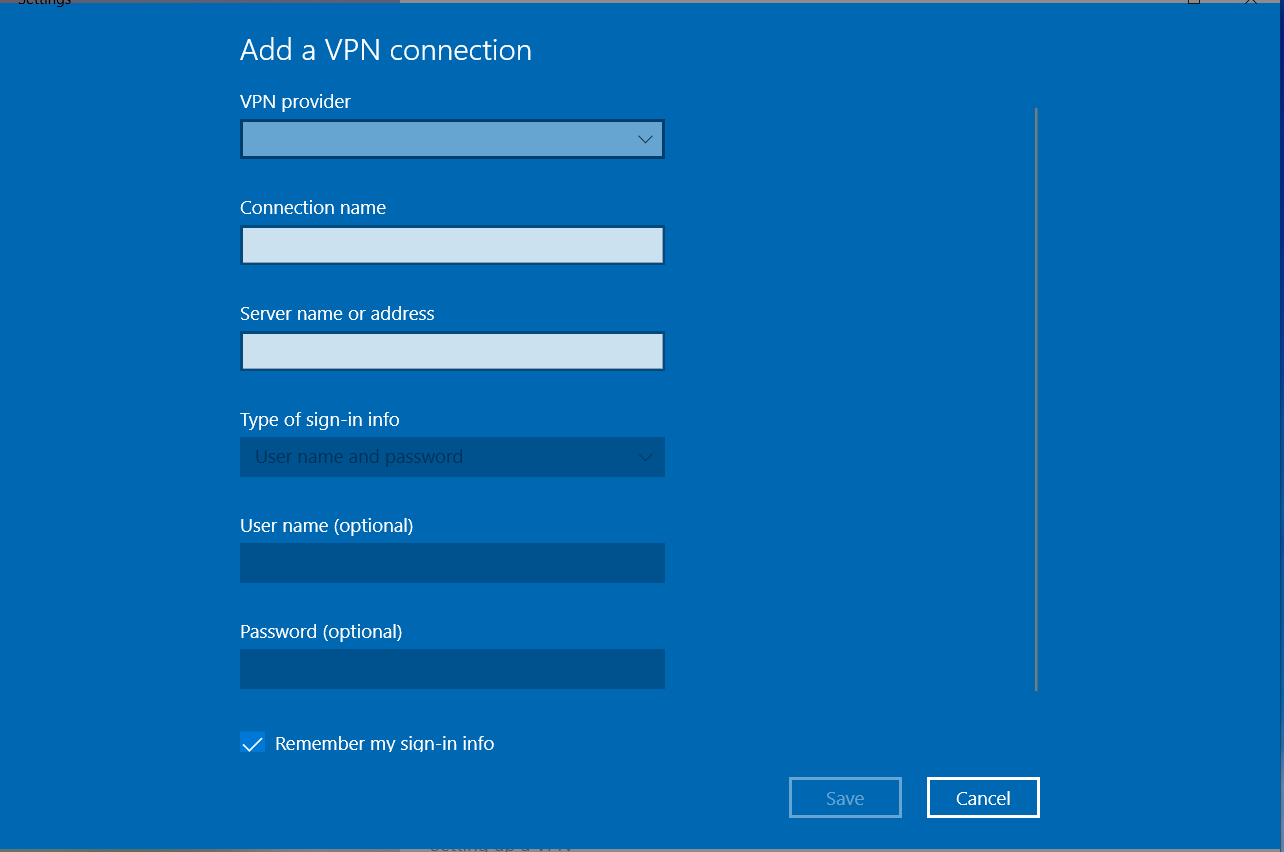Screen dimensions: 1284x852
Task: Cancel the Add VPN connection dialog
Action: point(982,797)
